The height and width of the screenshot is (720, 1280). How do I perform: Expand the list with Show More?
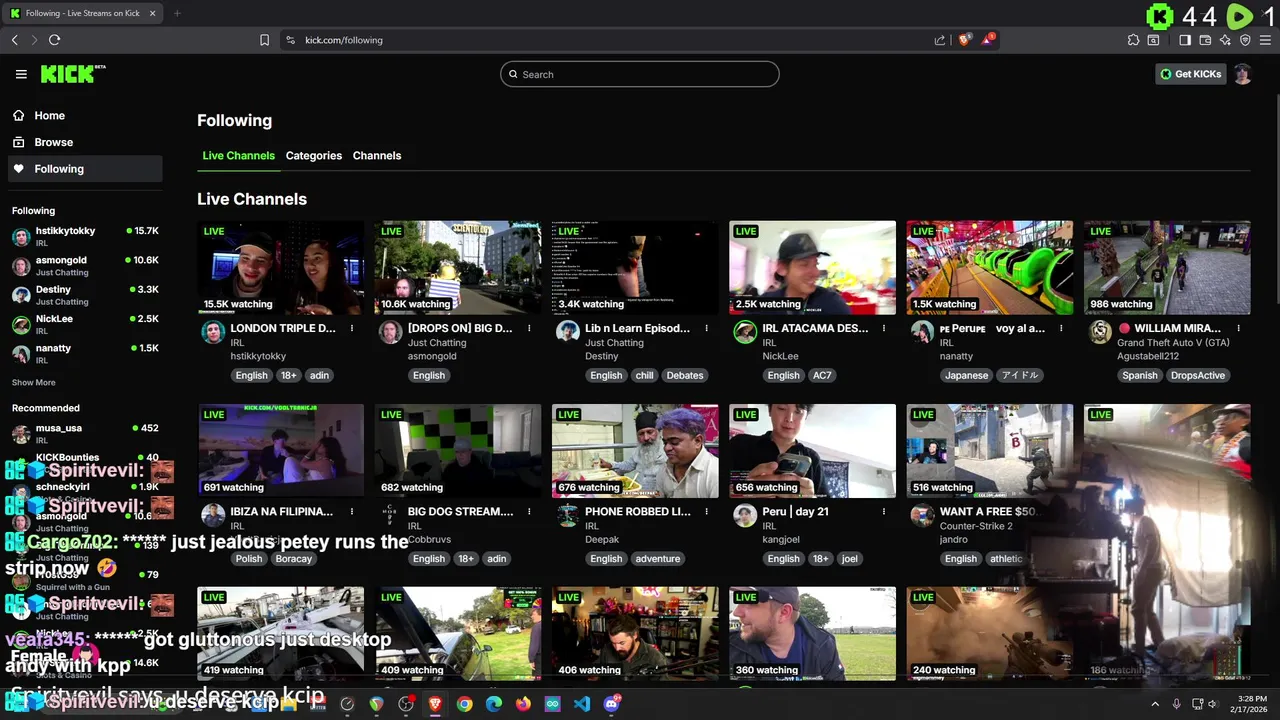point(34,382)
